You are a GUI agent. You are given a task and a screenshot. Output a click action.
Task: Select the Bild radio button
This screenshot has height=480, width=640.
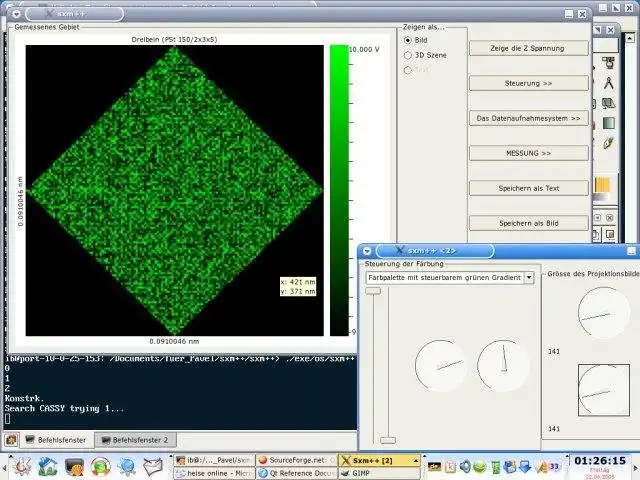coord(407,40)
